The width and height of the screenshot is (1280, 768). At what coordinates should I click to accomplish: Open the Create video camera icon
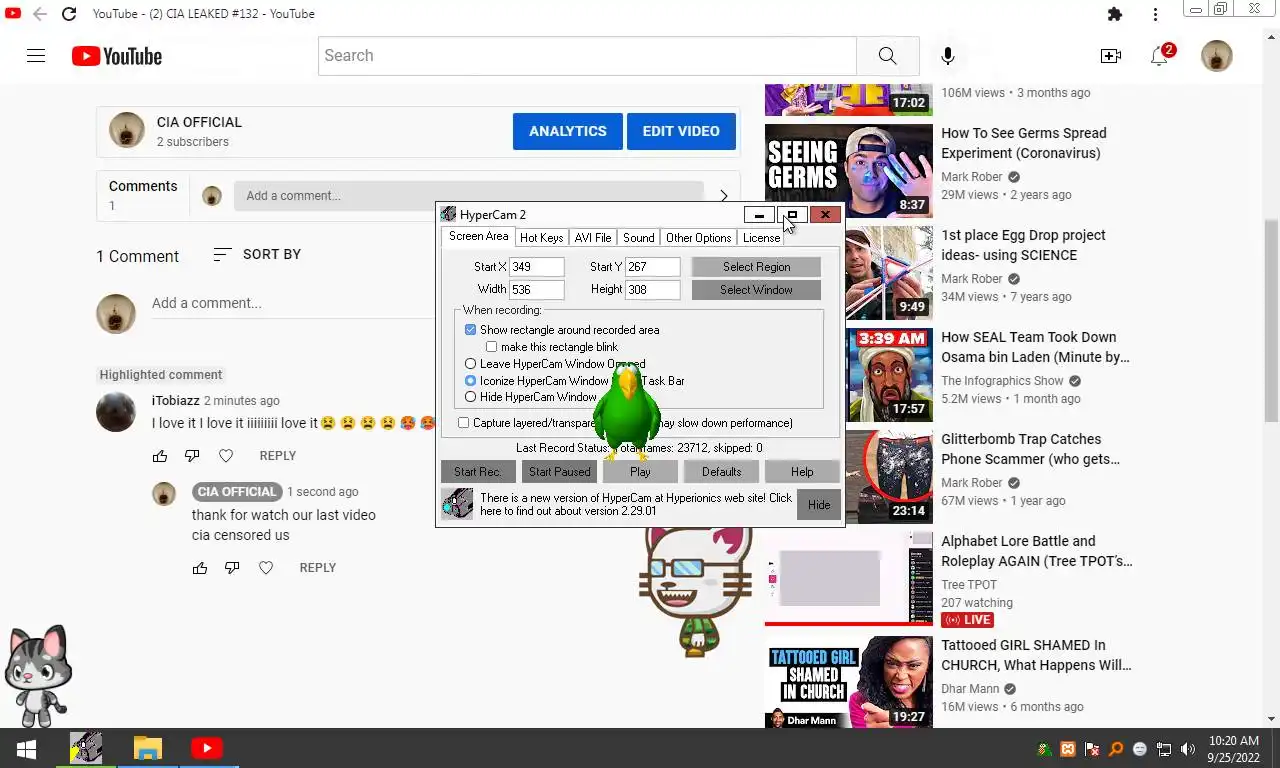pos(1110,56)
